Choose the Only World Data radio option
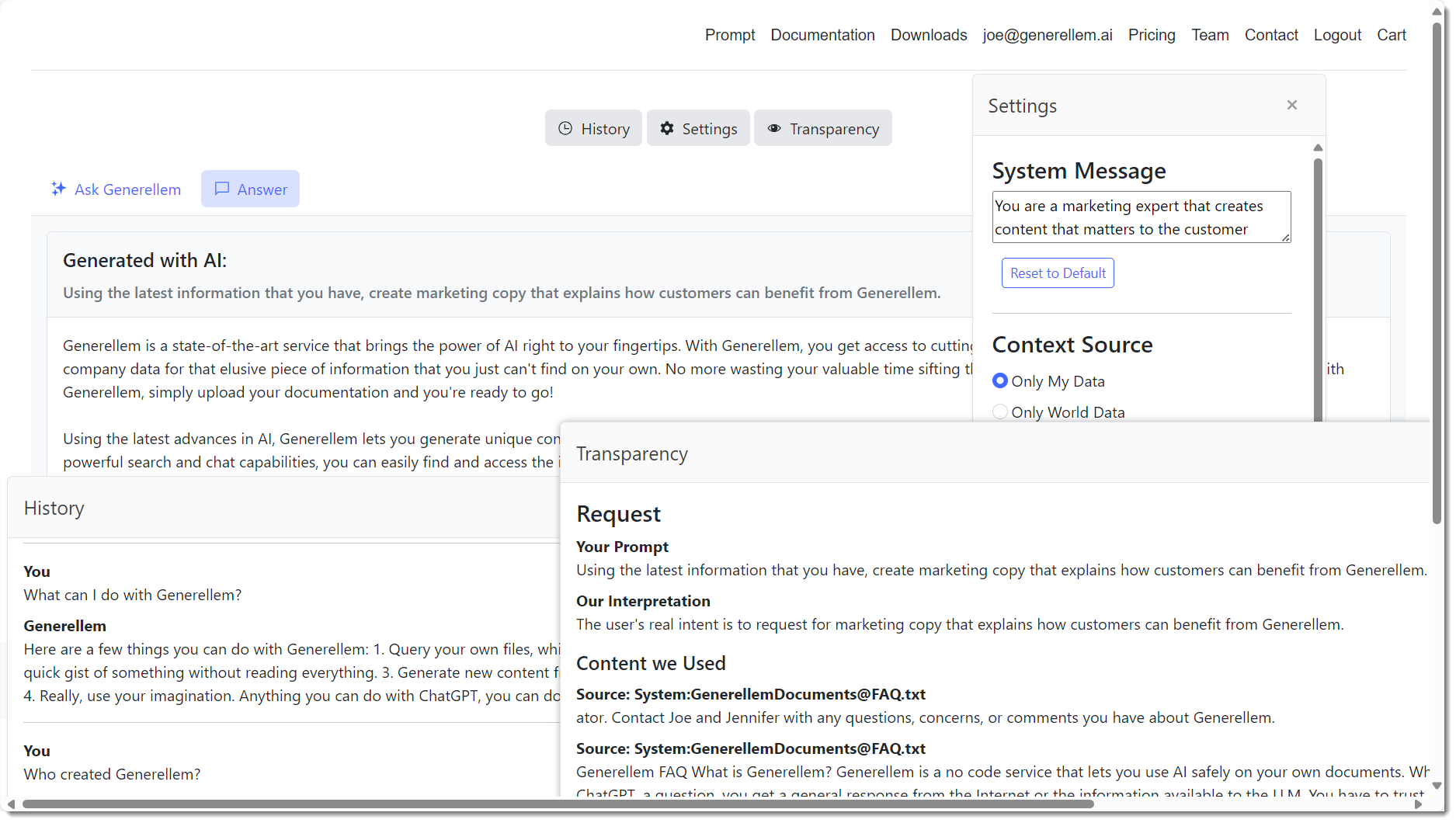This screenshot has height=823, width=1456. [1000, 411]
